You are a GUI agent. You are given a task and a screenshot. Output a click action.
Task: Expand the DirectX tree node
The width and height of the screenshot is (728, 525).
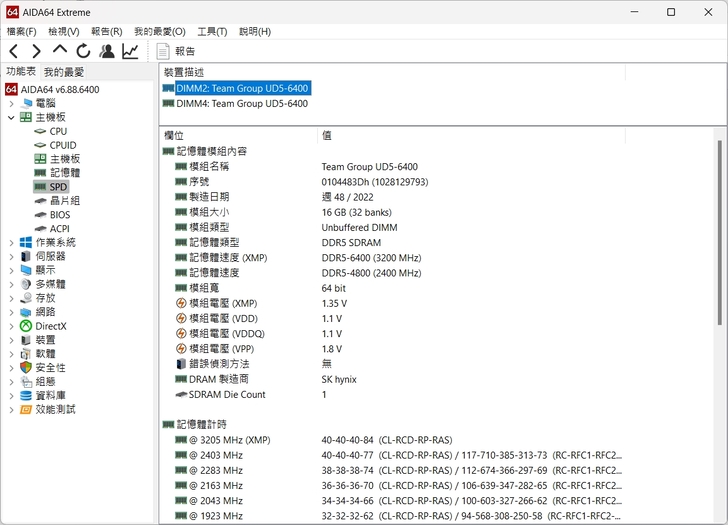[11, 326]
